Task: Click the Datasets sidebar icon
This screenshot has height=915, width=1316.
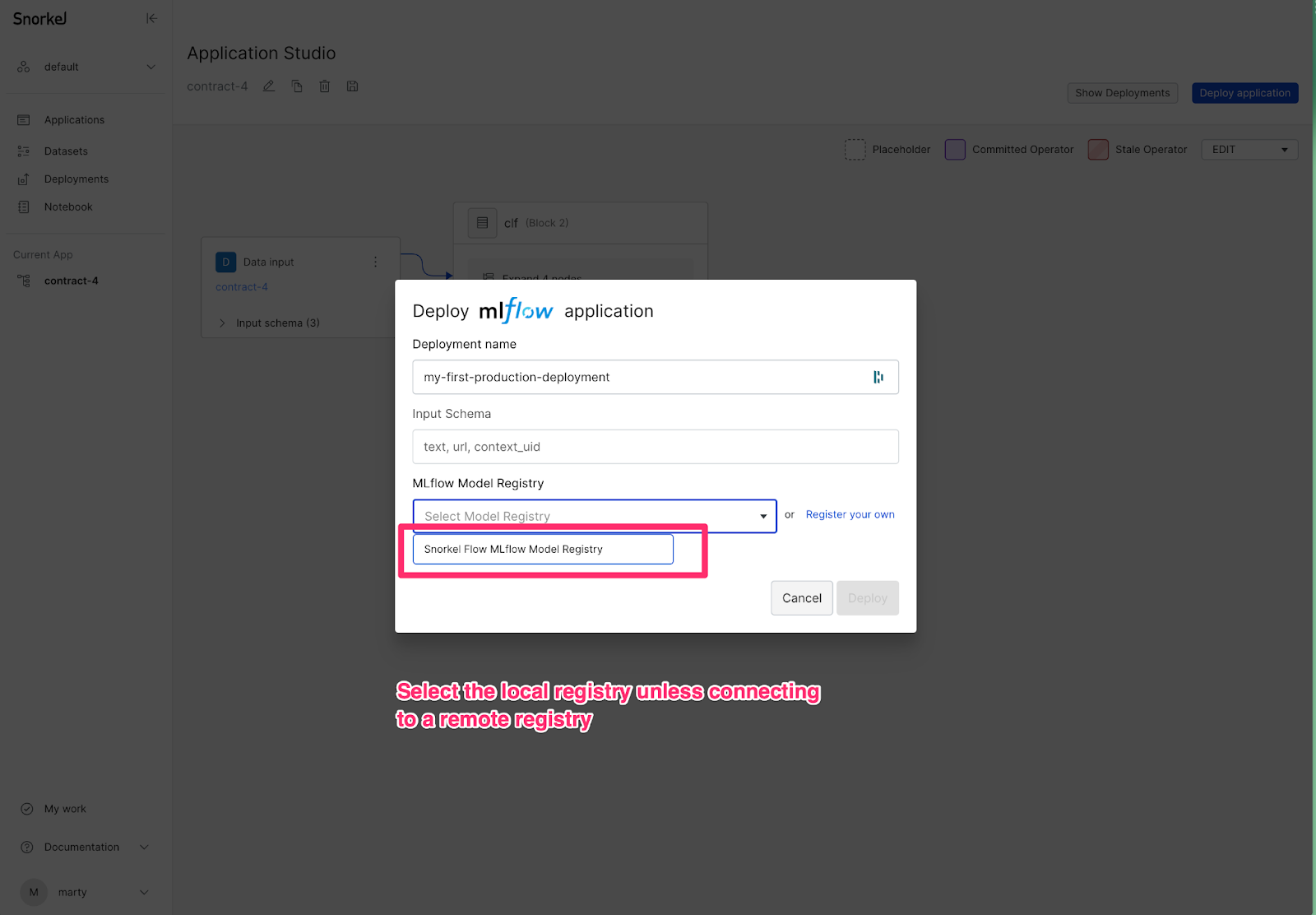Action: [24, 151]
